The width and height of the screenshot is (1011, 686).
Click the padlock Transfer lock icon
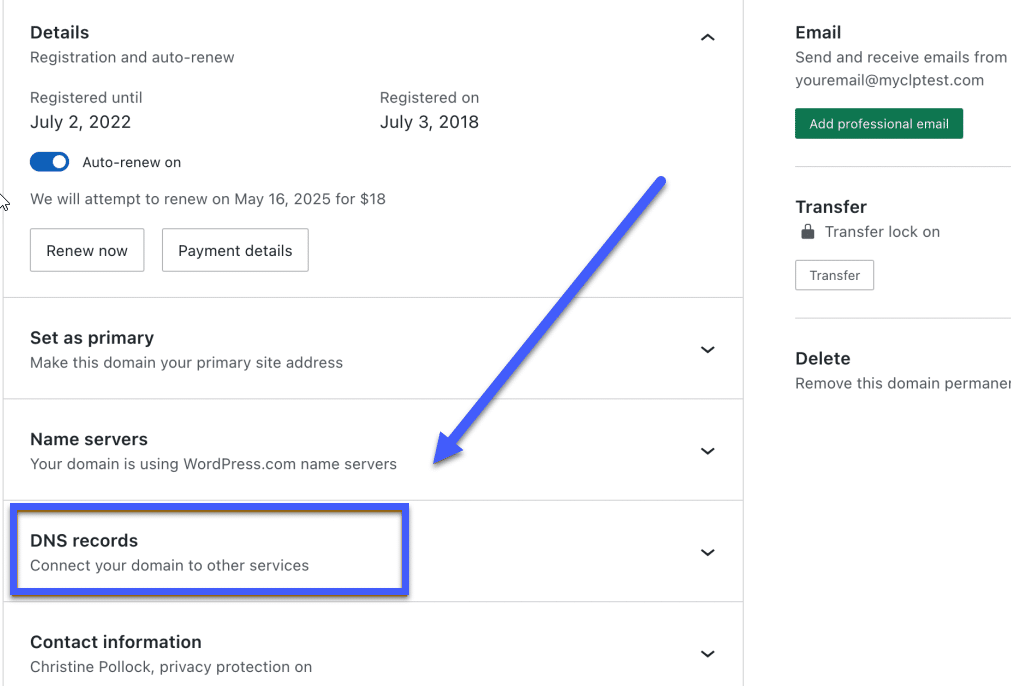[807, 232]
